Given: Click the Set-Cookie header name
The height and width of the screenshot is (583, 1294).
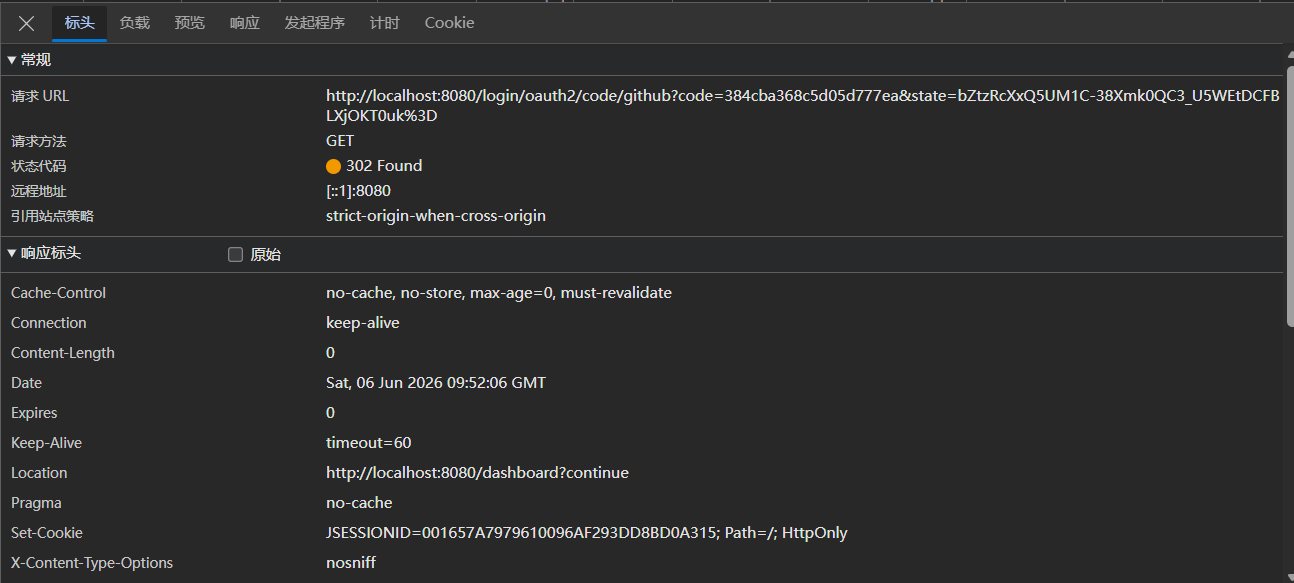Looking at the screenshot, I should click(x=47, y=533).
